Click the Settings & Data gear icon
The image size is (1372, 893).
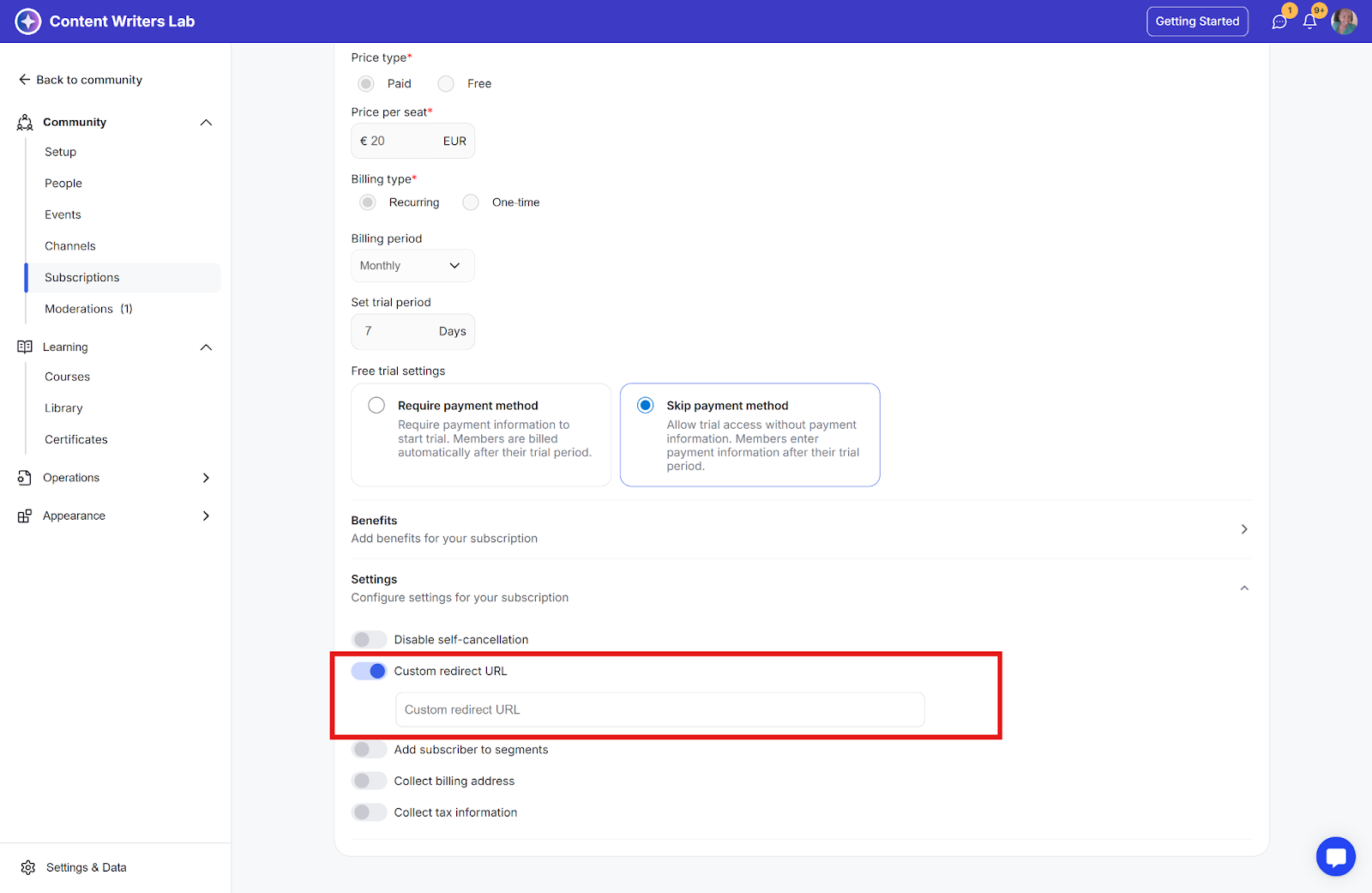click(28, 868)
